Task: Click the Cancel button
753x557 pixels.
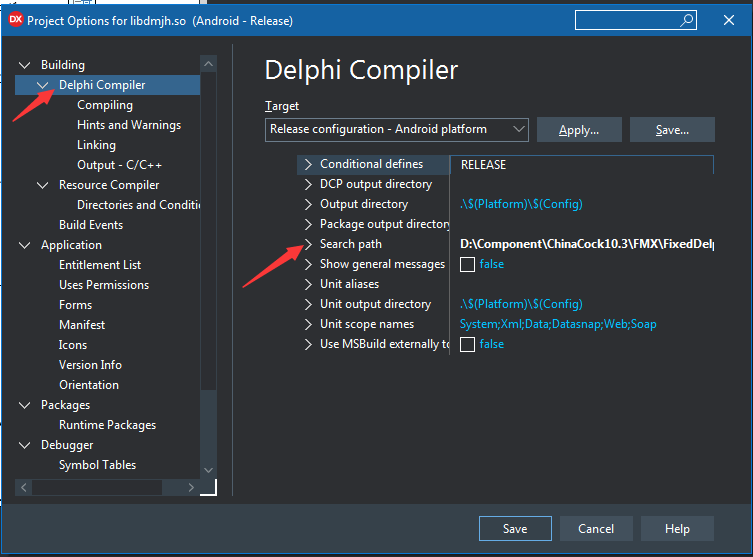Action: click(596, 529)
